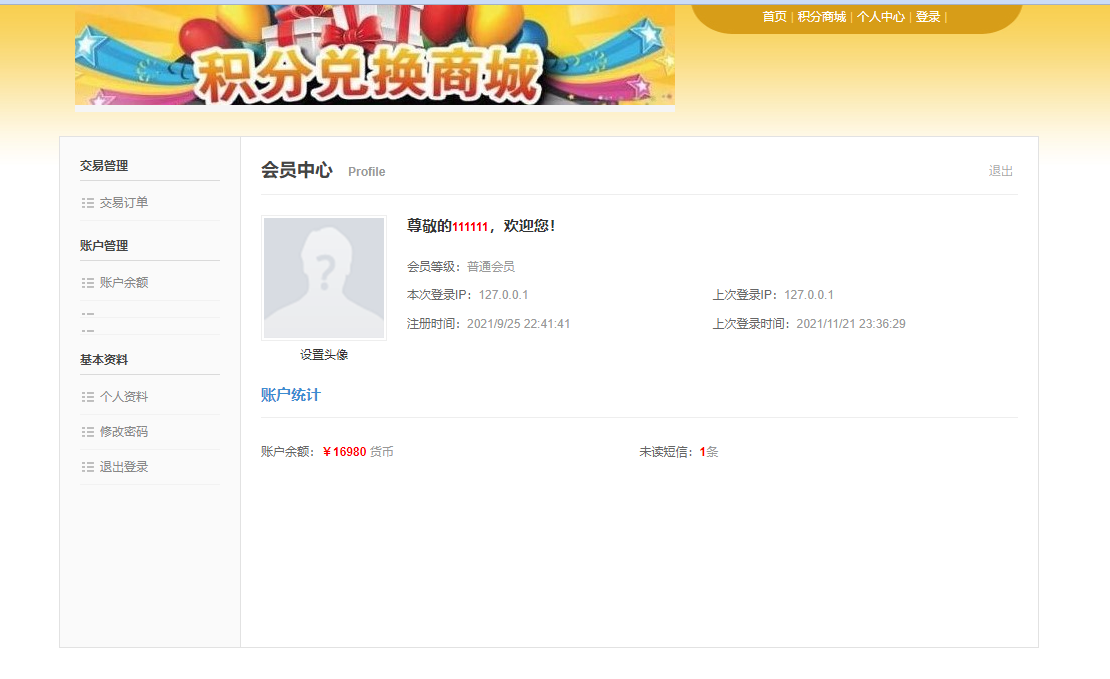Screen dimensions: 1110x679
Task: Click the list icon beside 退出登录
Action: (88, 467)
